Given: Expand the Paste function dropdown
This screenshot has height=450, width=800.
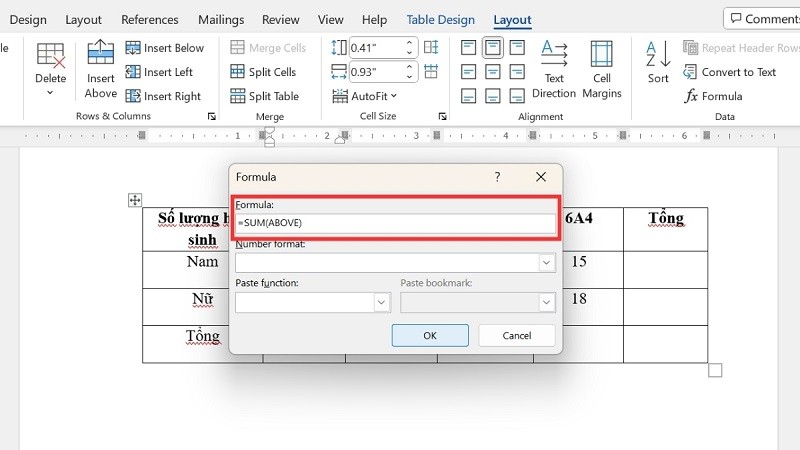Looking at the screenshot, I should pyautogui.click(x=381, y=302).
